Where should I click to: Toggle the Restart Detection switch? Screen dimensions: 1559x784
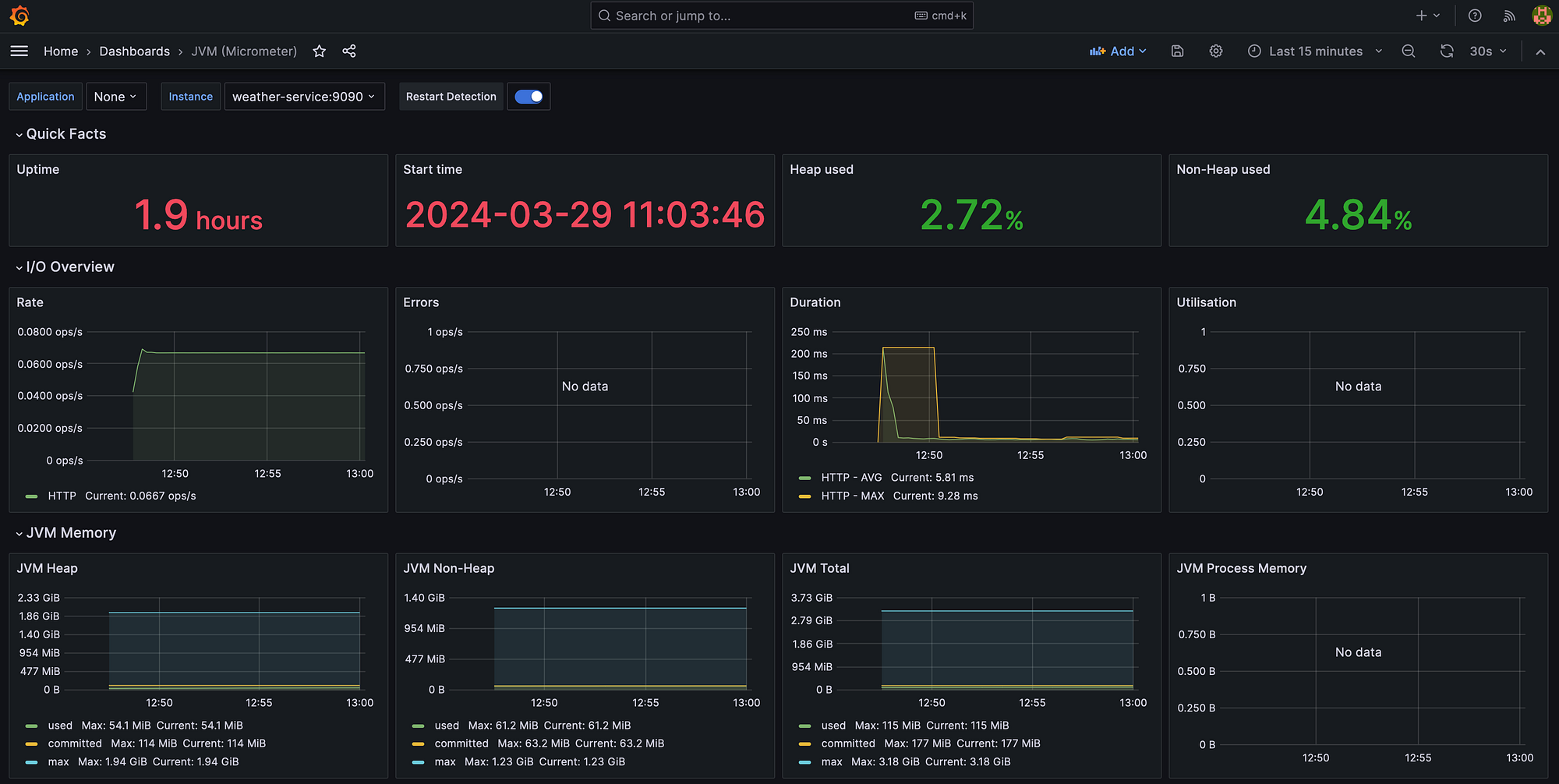point(529,97)
